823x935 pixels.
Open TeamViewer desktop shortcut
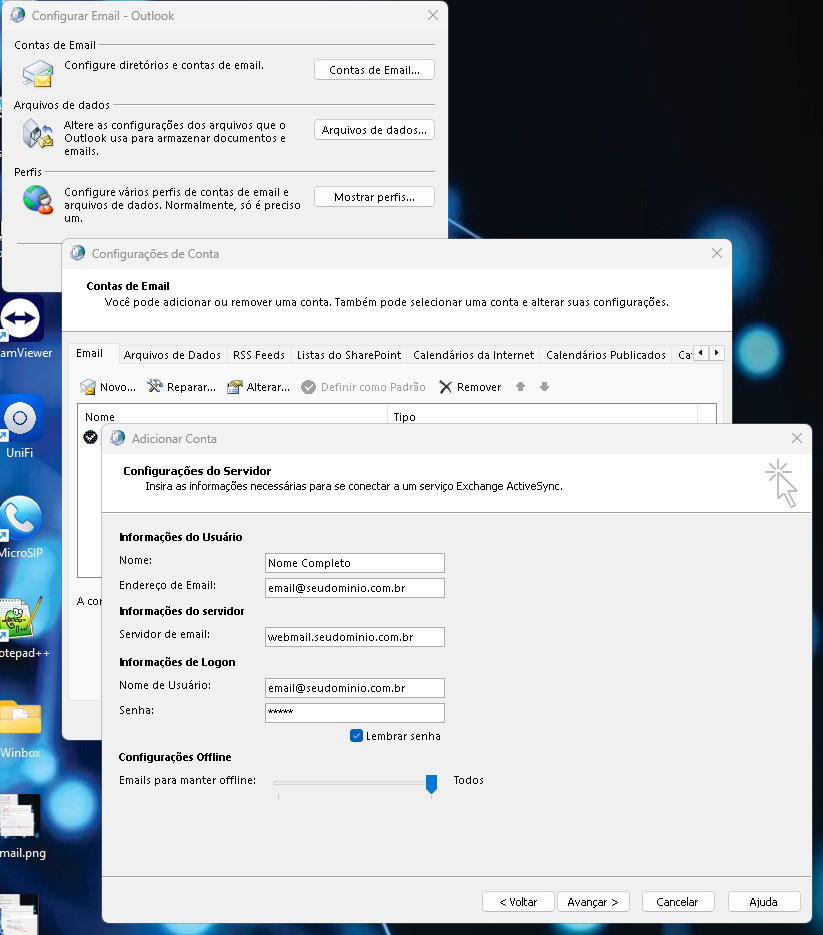[21, 318]
